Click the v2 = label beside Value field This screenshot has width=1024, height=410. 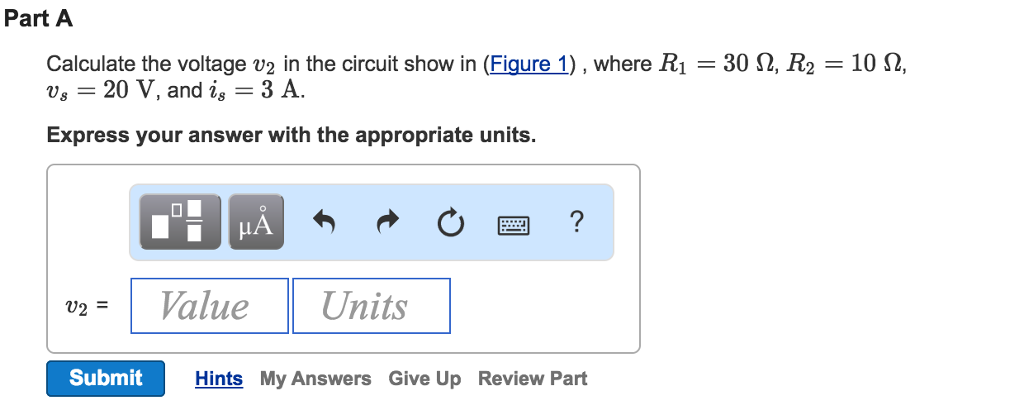pos(87,306)
